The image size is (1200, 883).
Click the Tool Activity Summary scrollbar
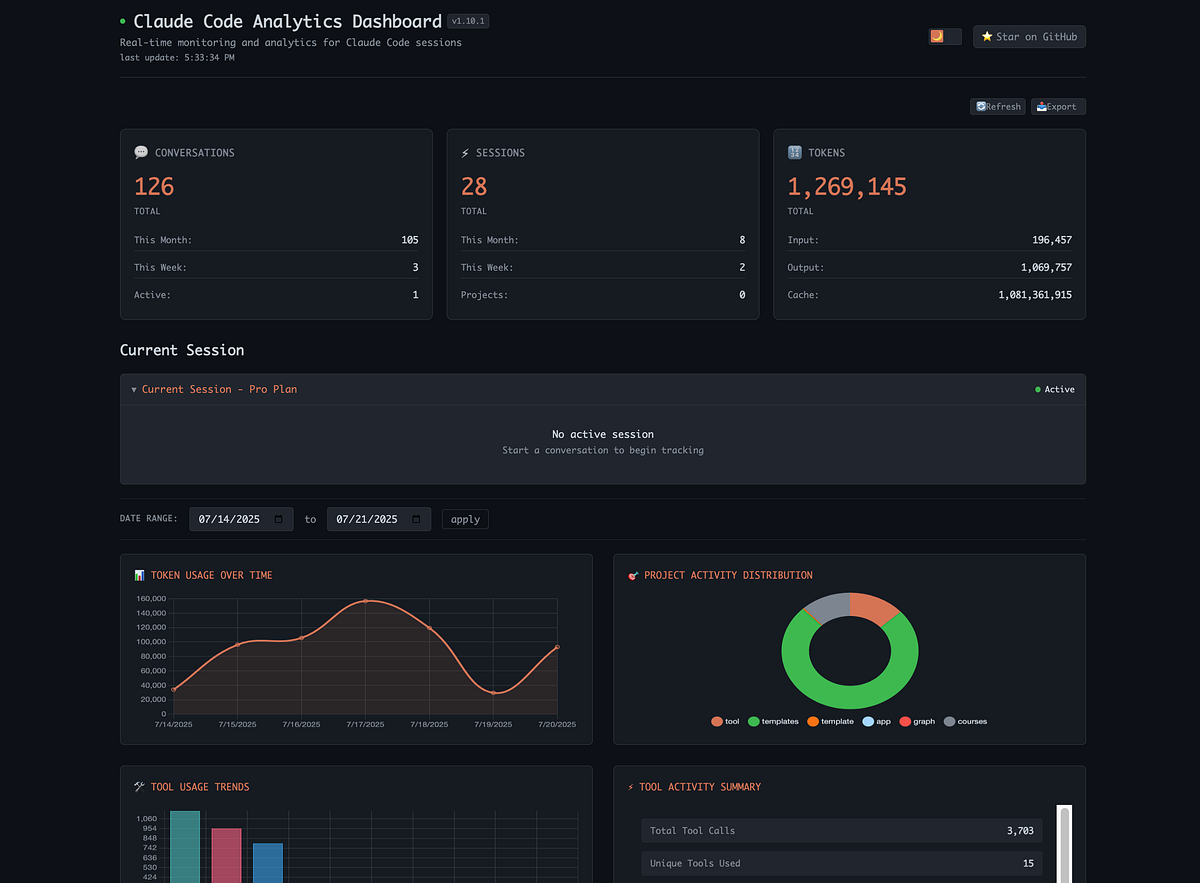[1064, 843]
